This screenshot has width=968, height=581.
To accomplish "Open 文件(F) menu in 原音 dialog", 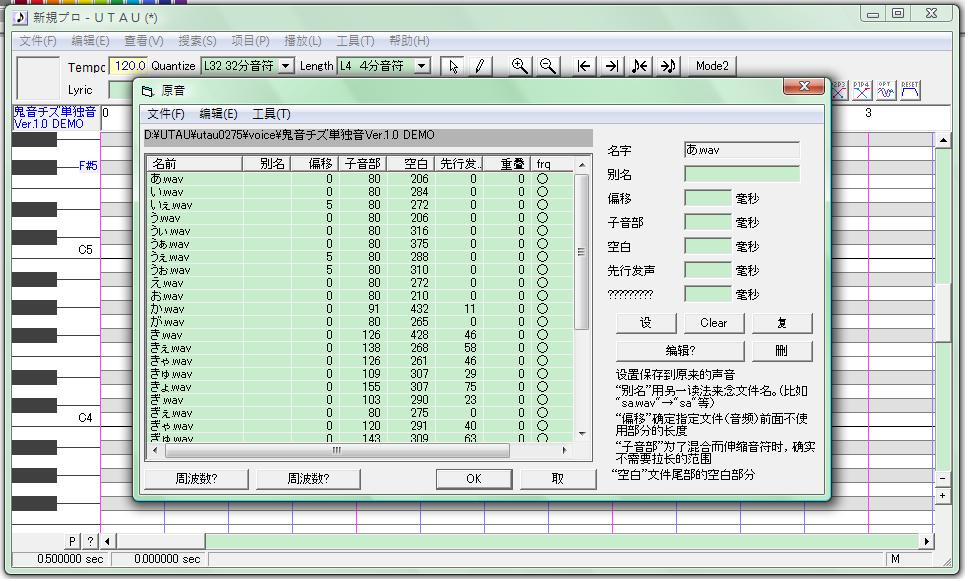I will point(165,114).
